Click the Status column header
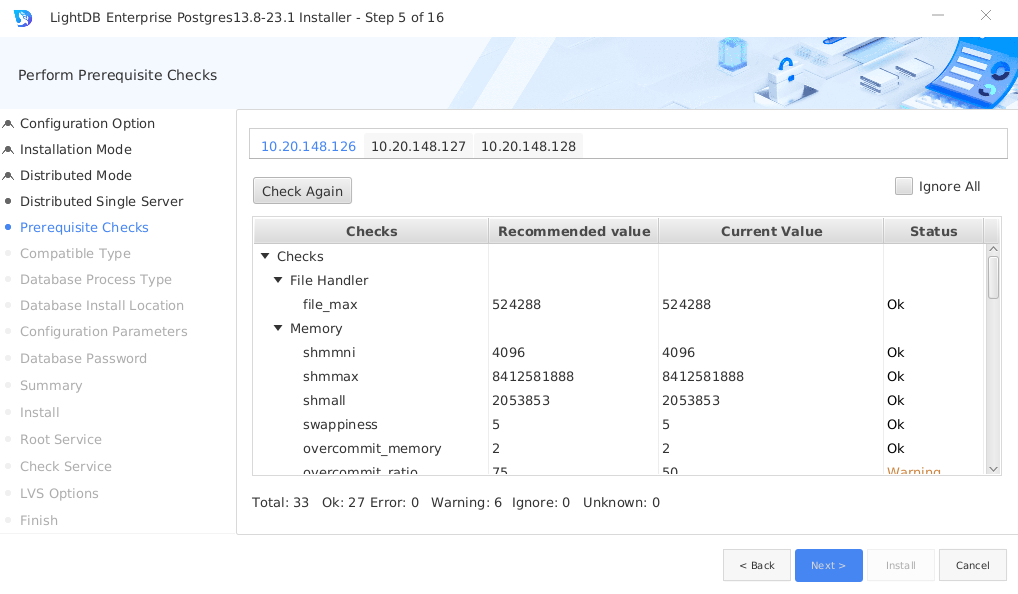The width and height of the screenshot is (1018, 594). tap(934, 231)
